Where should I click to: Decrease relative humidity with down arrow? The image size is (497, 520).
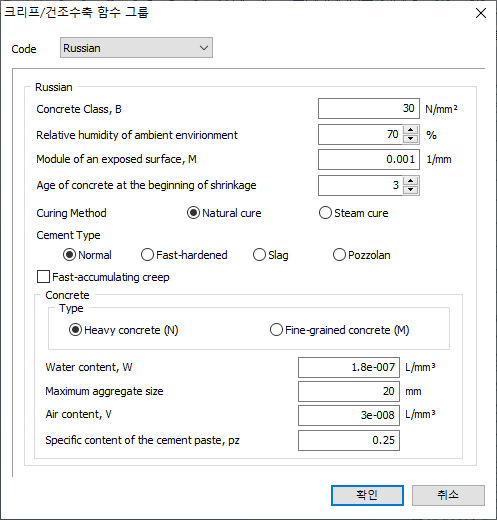pyautogui.click(x=411, y=139)
